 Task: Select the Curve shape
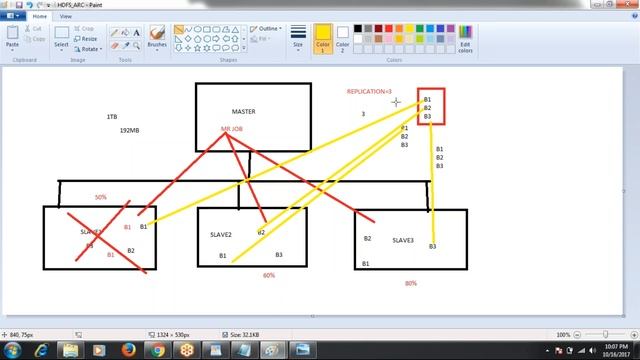point(188,29)
